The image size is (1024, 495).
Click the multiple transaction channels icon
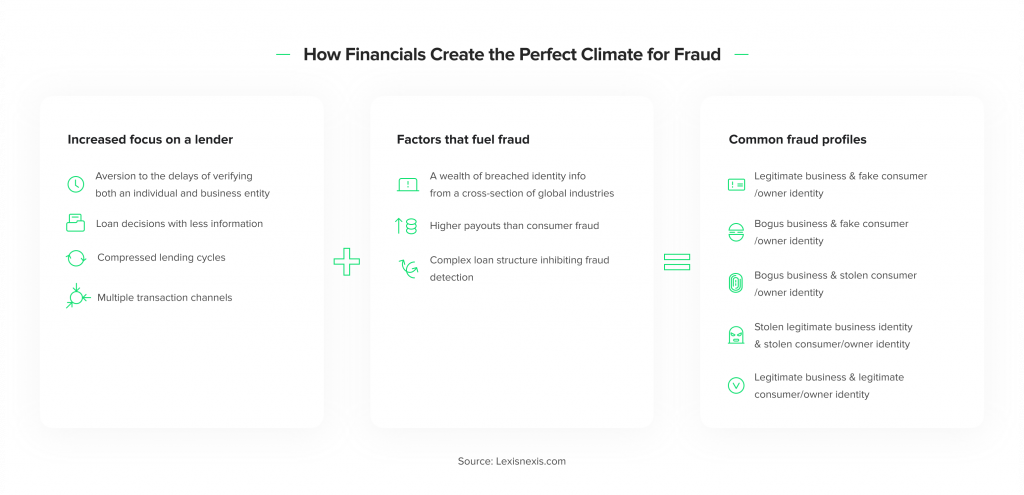78,296
